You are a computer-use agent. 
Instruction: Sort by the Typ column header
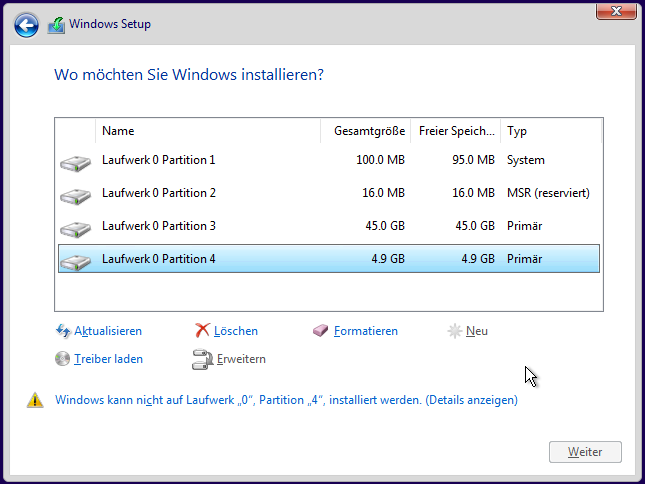pyautogui.click(x=551, y=131)
